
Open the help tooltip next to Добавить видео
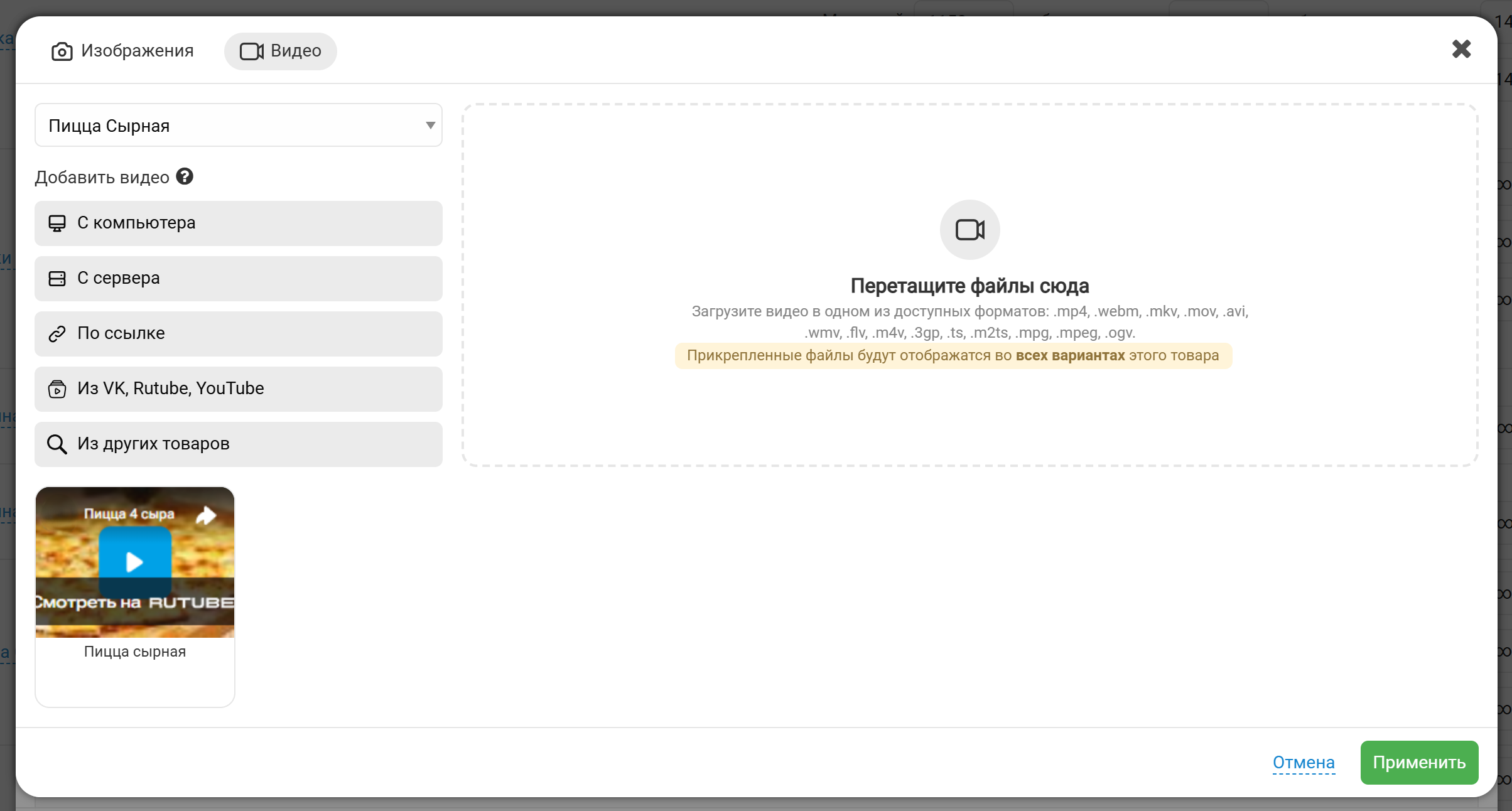[x=185, y=176]
